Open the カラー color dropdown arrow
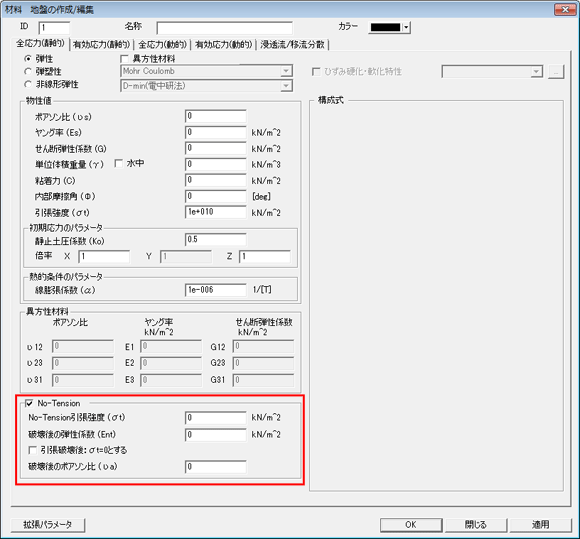Screen dimensions: 580x539 [x=406, y=27]
